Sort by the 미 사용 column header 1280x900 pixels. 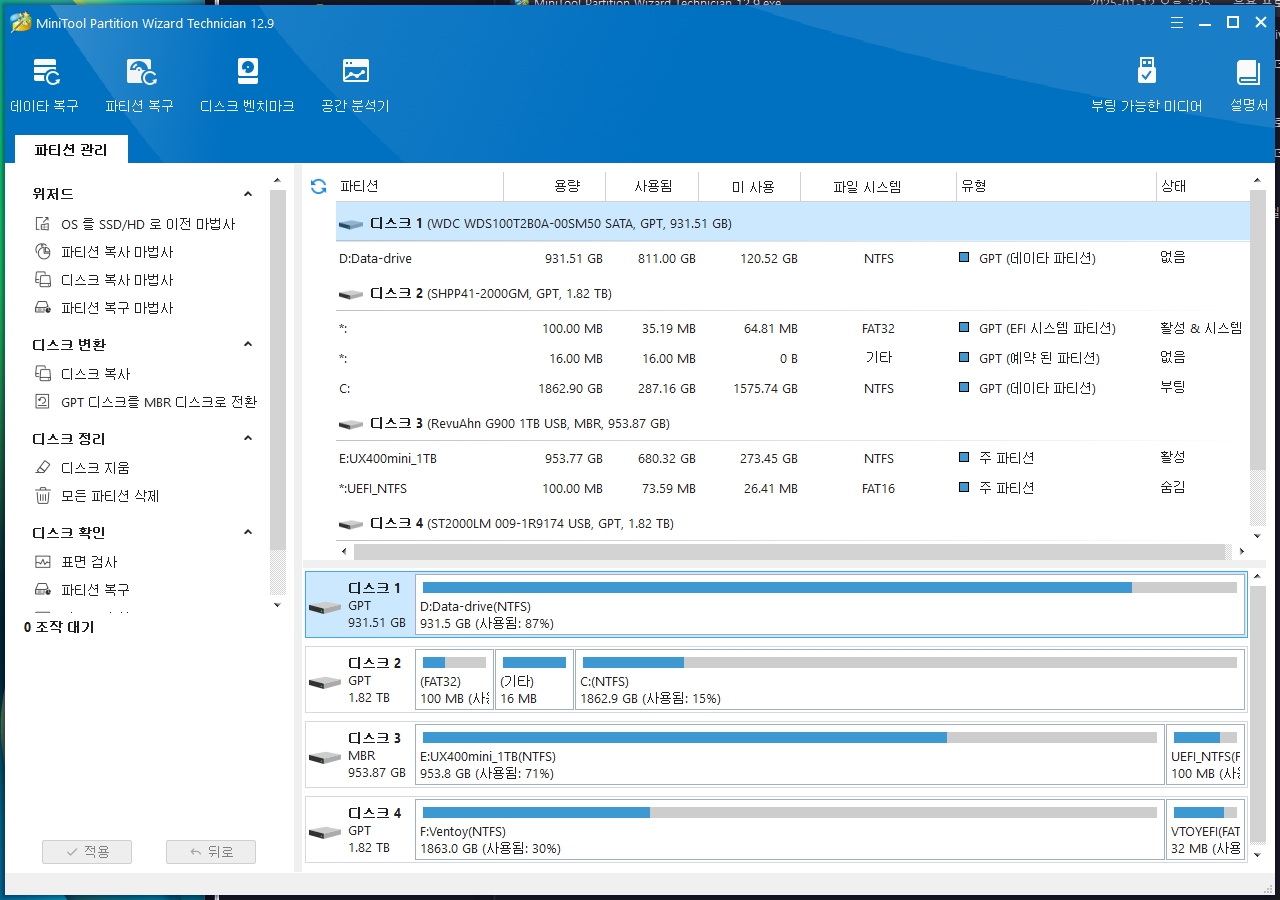point(751,187)
